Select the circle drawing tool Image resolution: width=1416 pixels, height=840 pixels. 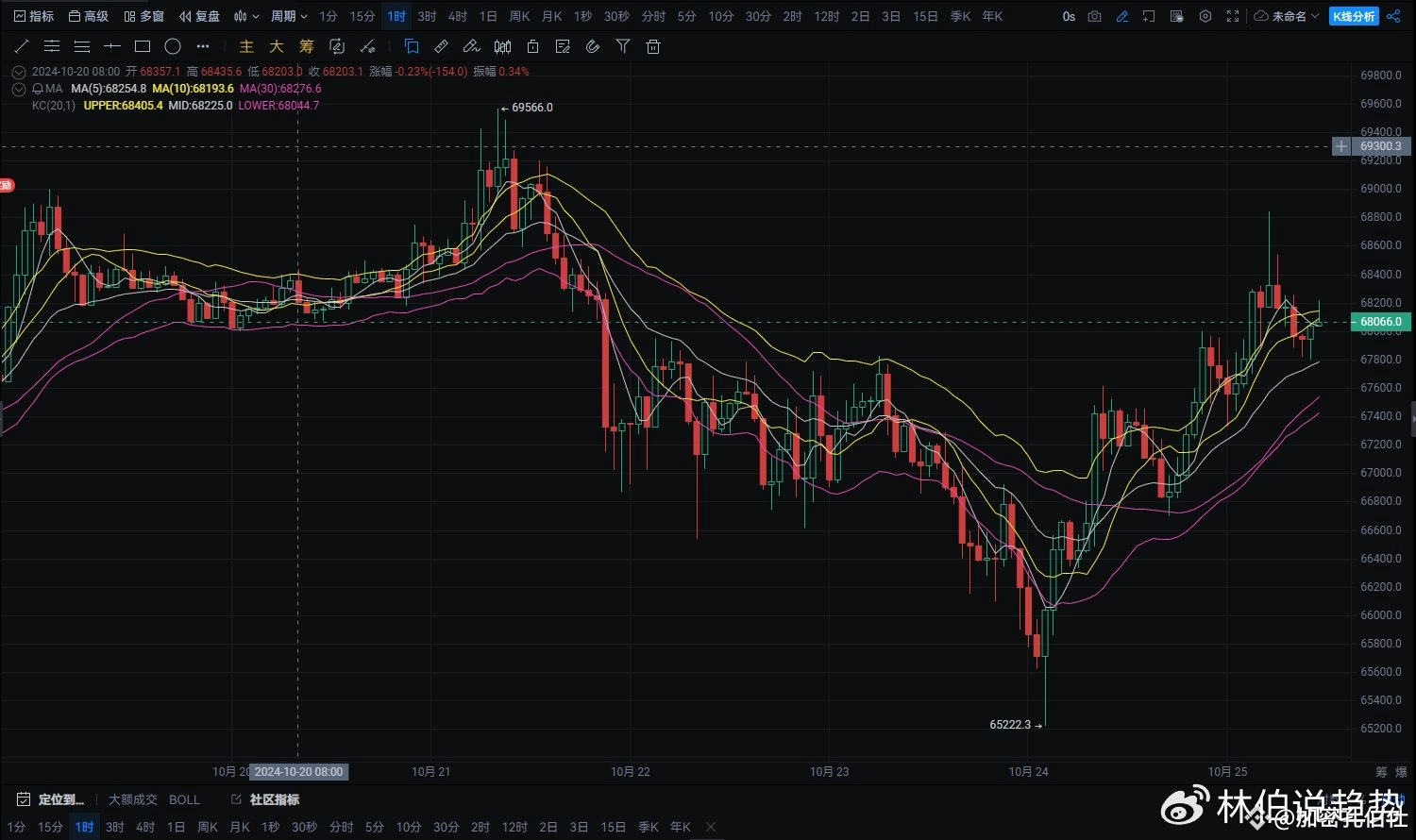tap(173, 46)
